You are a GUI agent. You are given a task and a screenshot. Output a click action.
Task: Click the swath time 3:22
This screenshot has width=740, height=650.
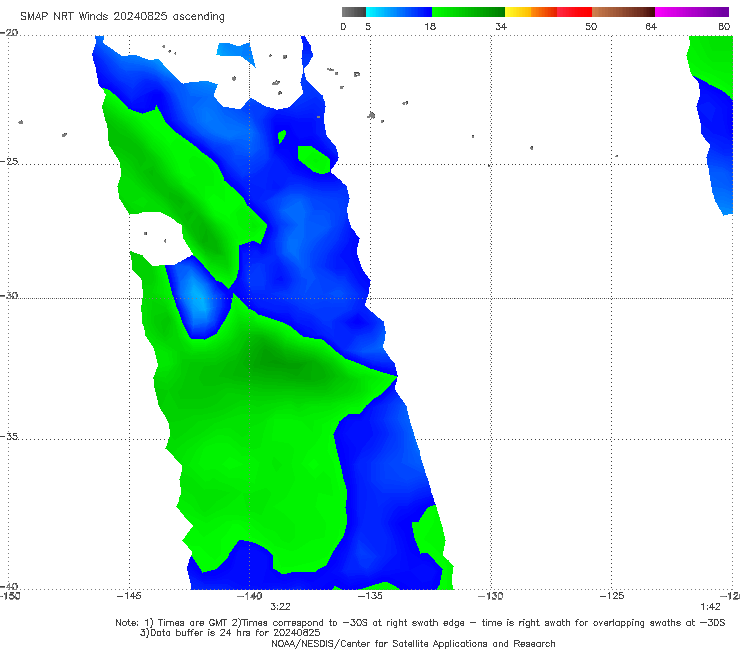point(280,607)
